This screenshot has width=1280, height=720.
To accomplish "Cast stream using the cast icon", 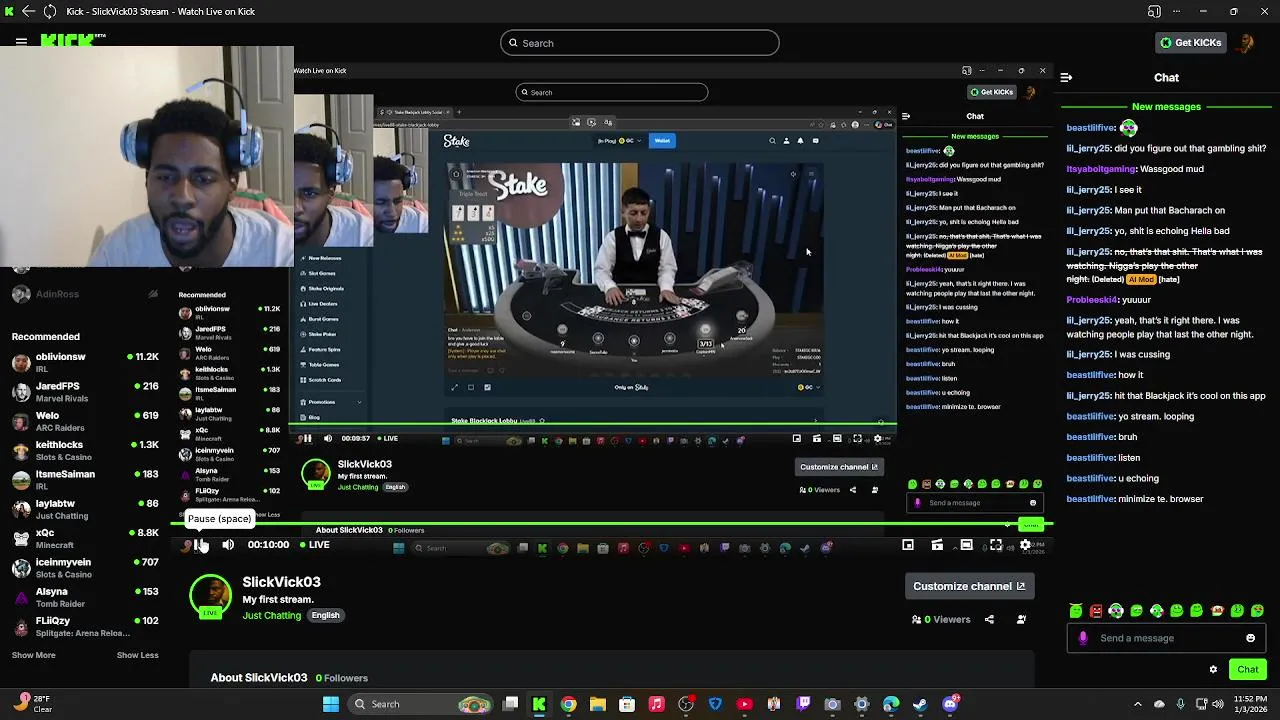I will pos(937,545).
